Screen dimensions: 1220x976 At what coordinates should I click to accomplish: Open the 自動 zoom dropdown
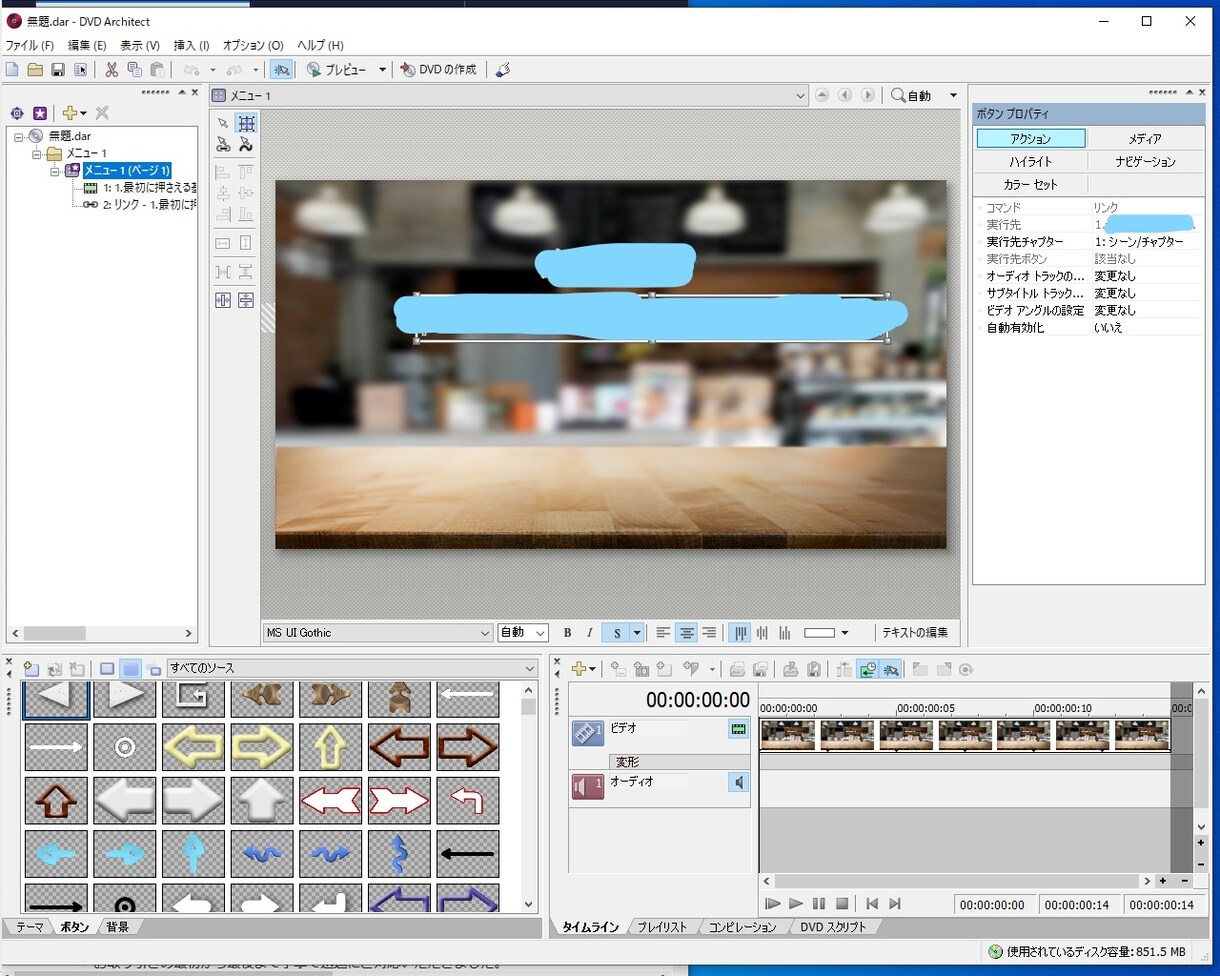(953, 96)
